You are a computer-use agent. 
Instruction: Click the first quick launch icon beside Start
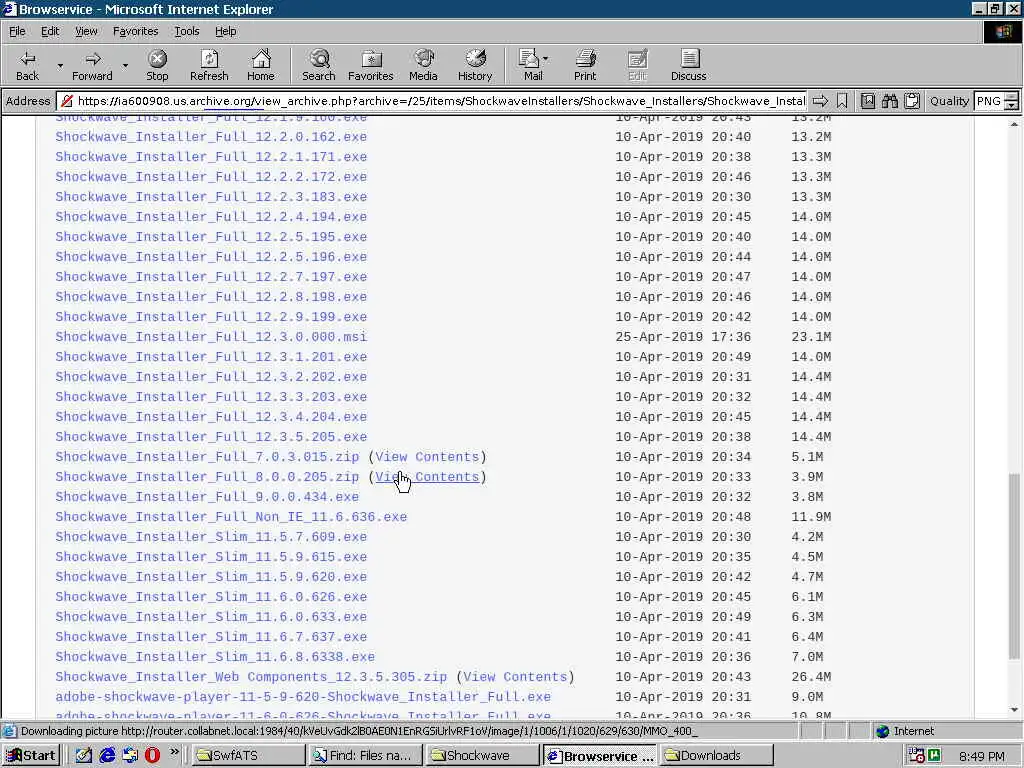(84, 756)
